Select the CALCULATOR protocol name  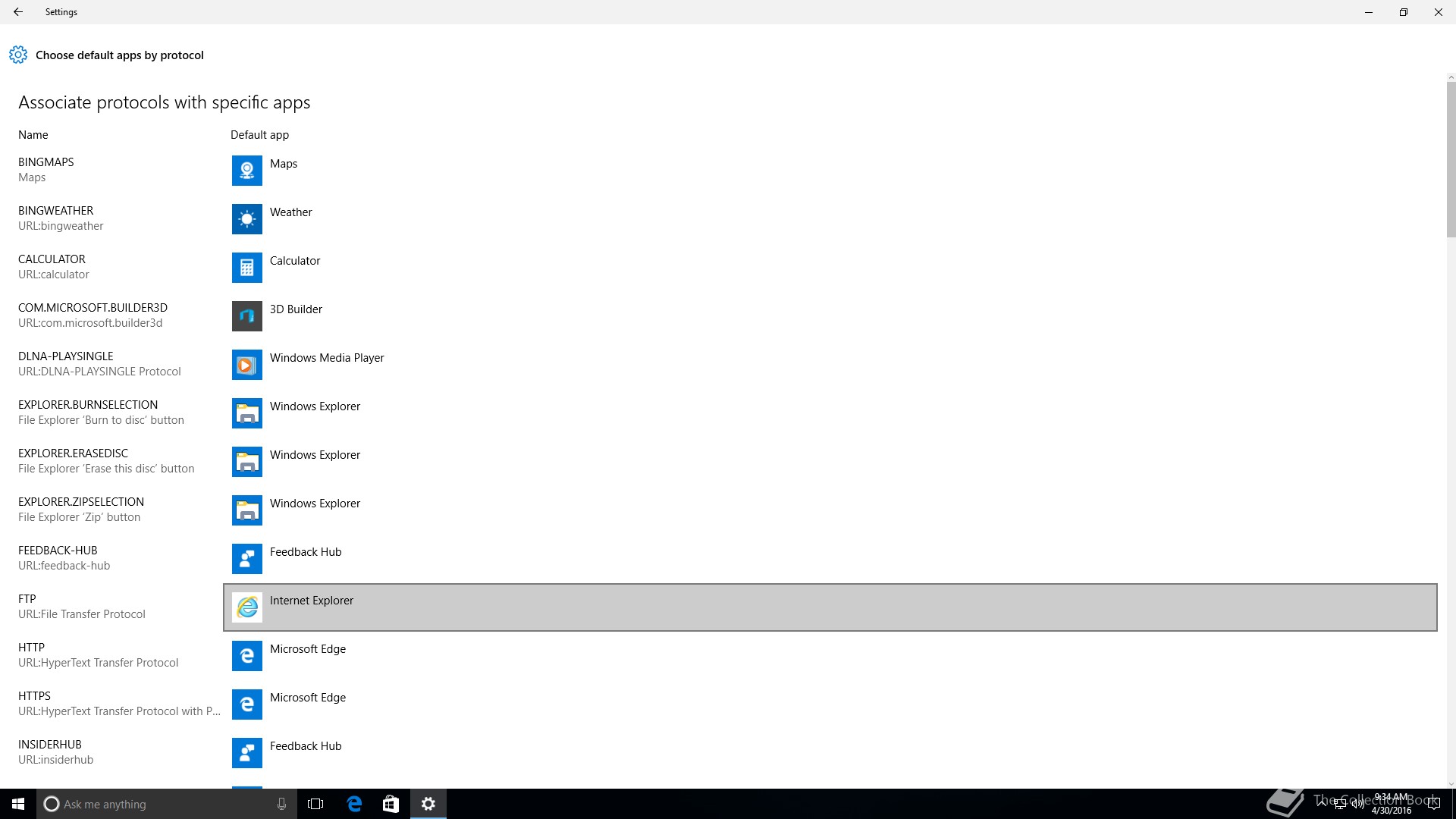pyautogui.click(x=52, y=259)
